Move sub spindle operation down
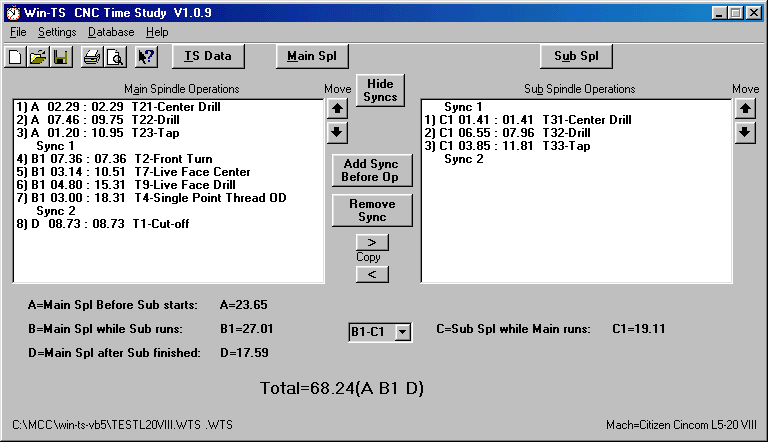This screenshot has height=442, width=768. pos(744,132)
